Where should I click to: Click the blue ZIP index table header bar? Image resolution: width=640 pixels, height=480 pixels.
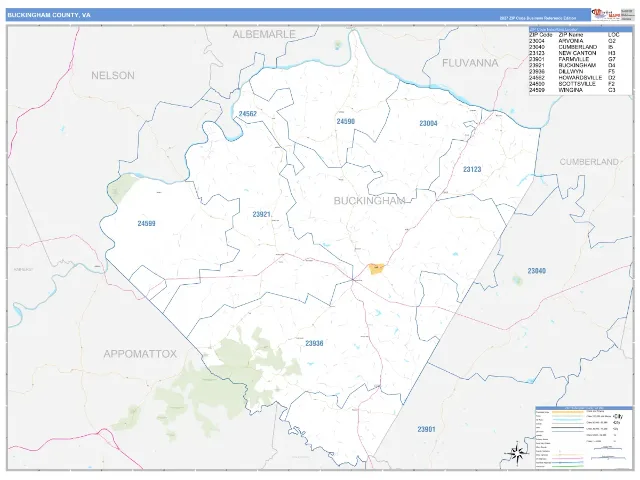(580, 29)
